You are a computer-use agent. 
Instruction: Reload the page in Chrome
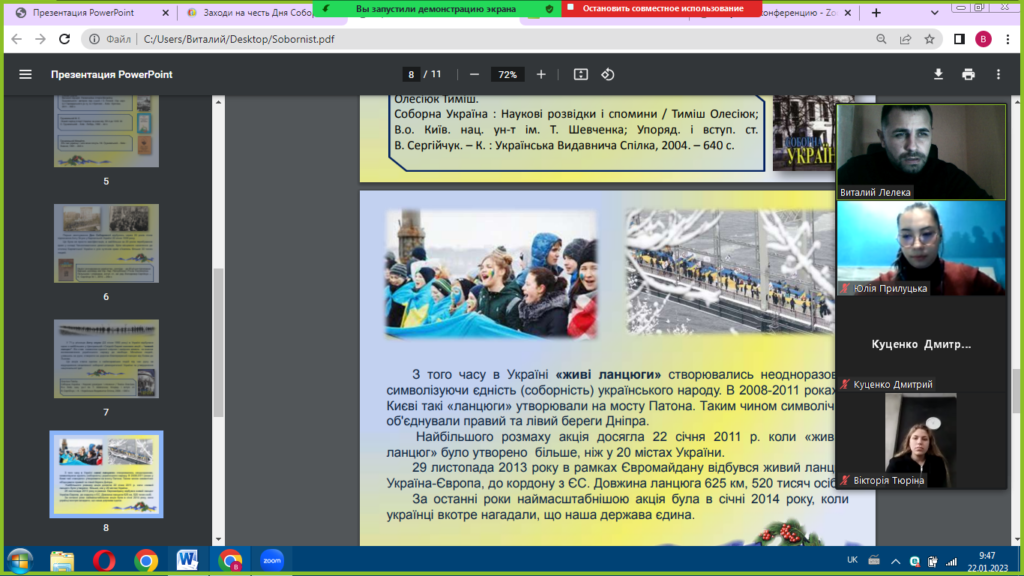tap(64, 40)
